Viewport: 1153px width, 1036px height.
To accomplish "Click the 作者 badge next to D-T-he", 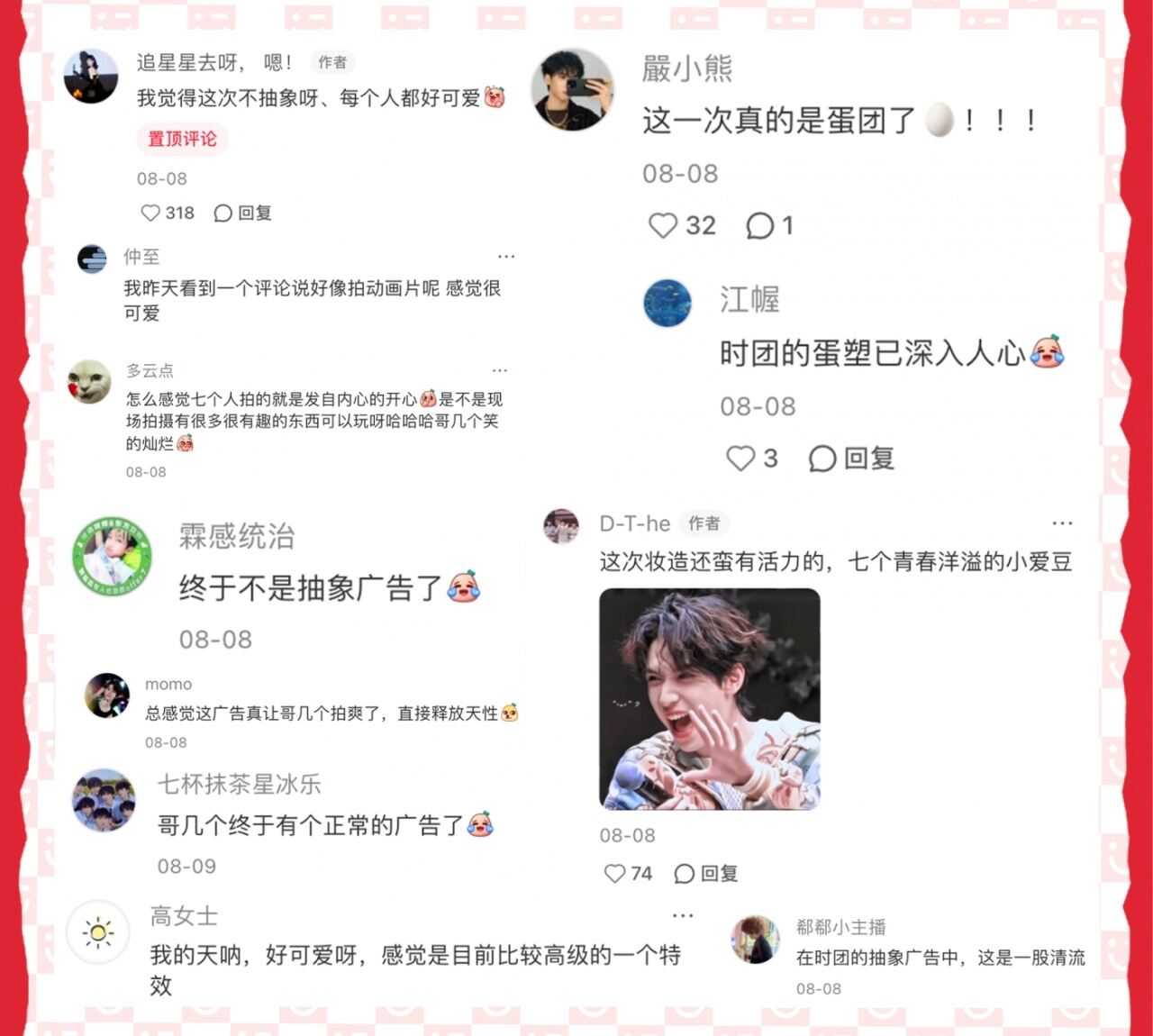I will 704,523.
